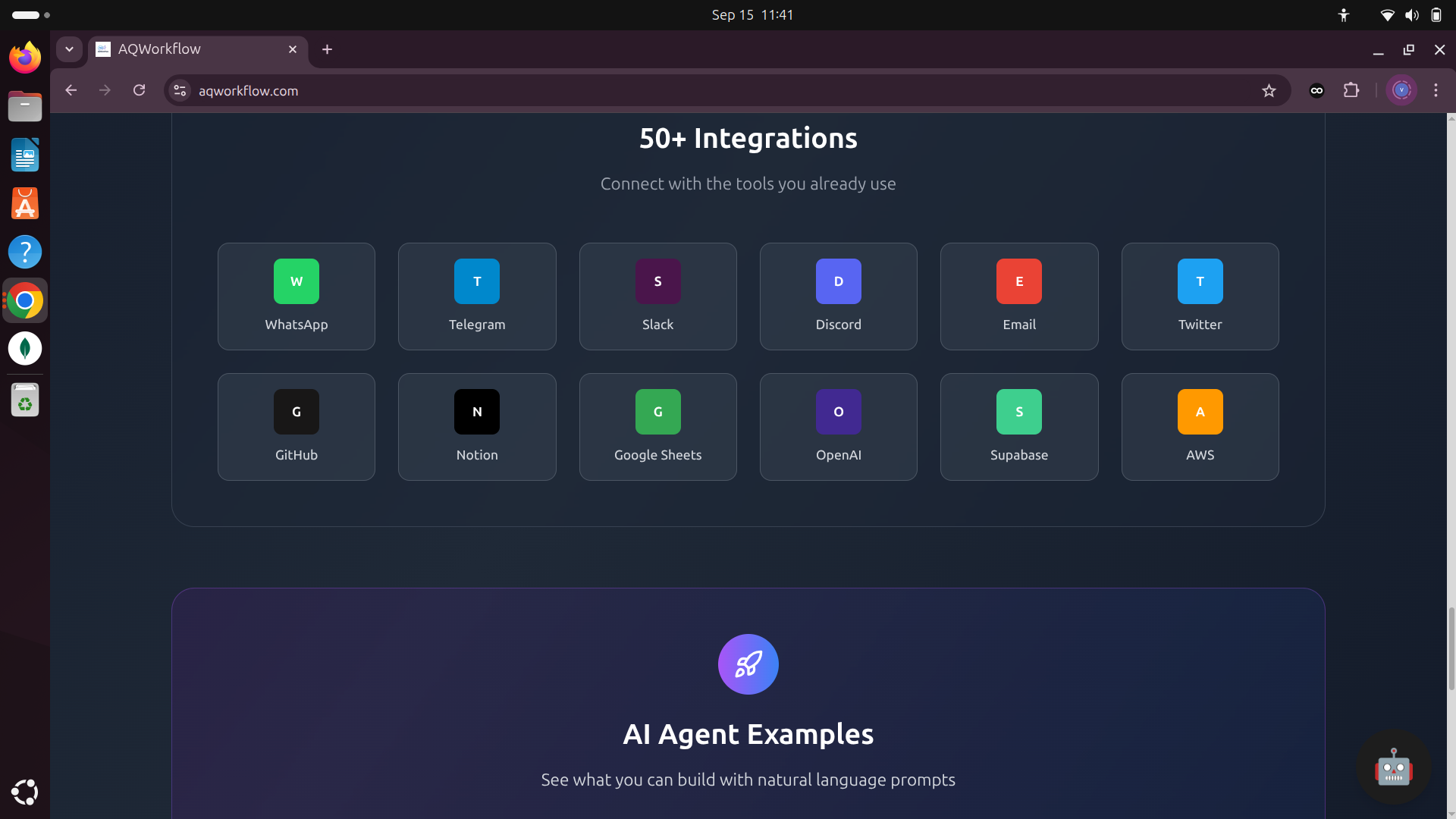
Task: Open the Wi-Fi network indicator
Action: [1387, 15]
